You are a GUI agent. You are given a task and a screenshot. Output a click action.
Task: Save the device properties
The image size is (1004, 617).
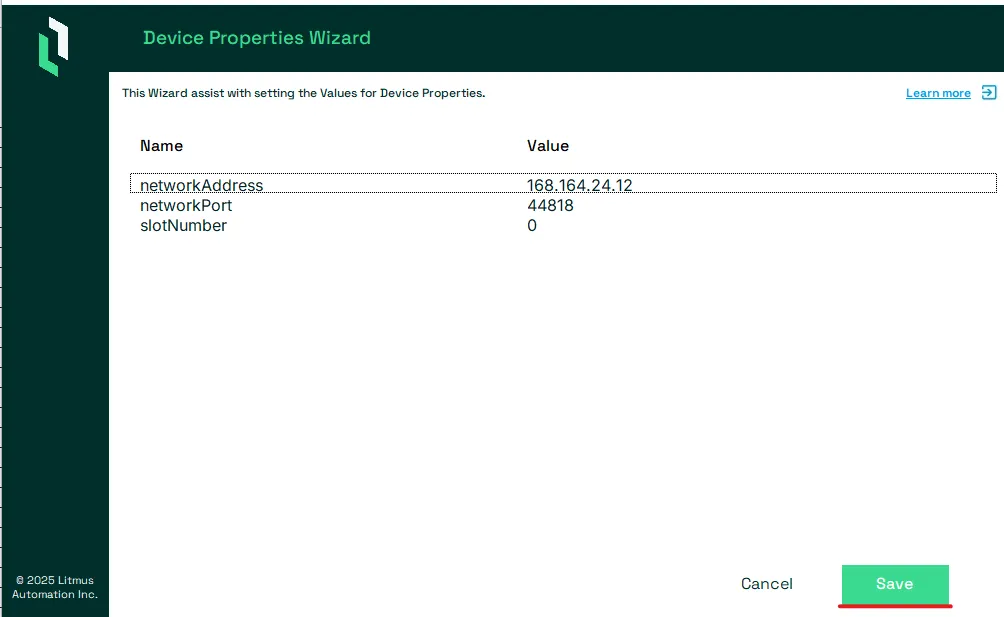point(895,584)
